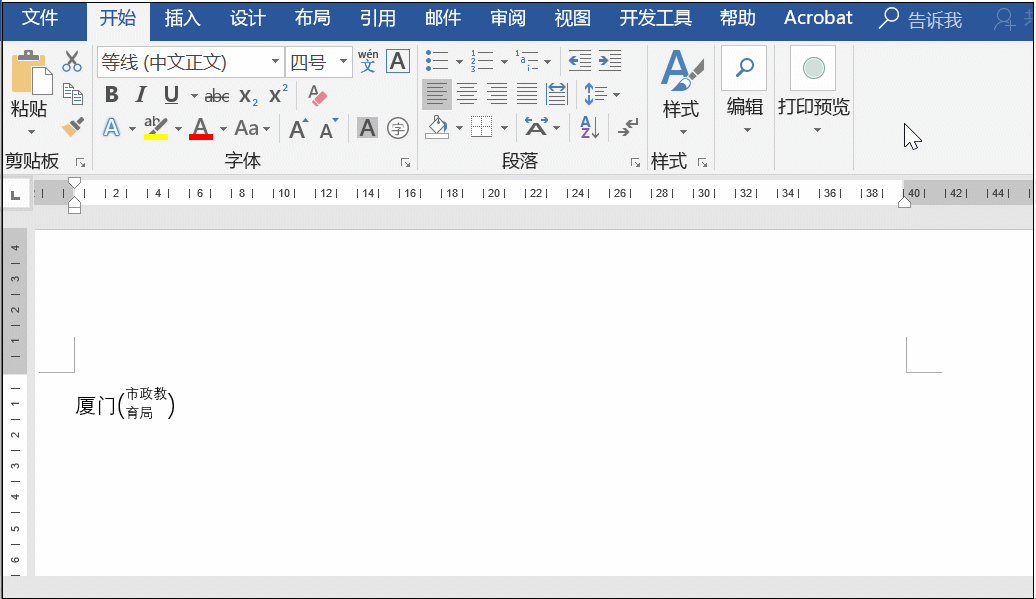
Task: Click the Sort A-Z icon
Action: pyautogui.click(x=588, y=128)
